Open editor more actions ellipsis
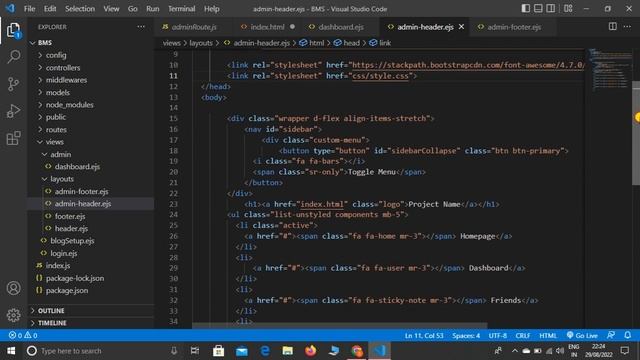 tap(627, 27)
